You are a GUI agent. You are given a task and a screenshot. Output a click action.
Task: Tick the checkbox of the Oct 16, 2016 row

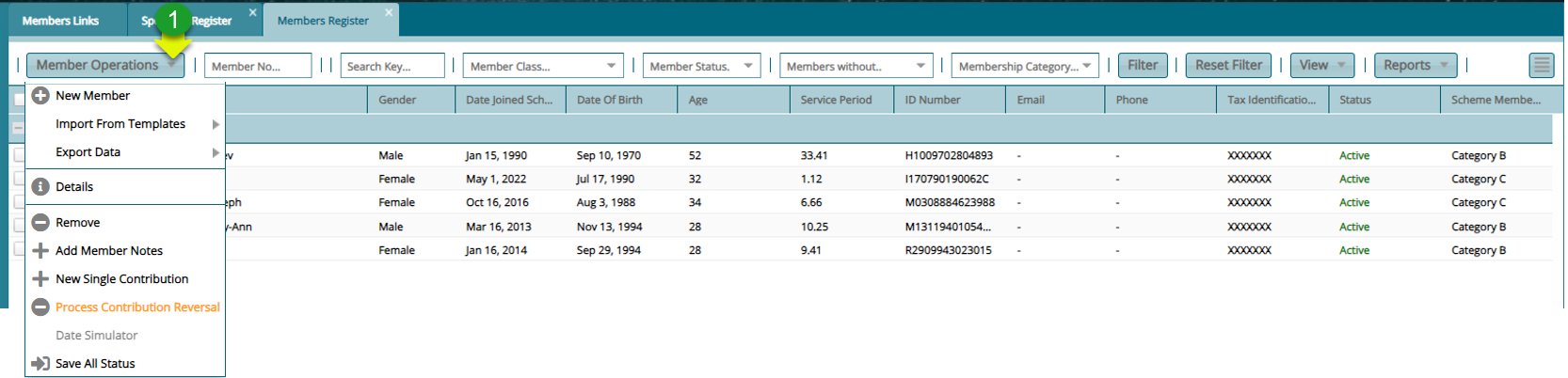coord(19,202)
